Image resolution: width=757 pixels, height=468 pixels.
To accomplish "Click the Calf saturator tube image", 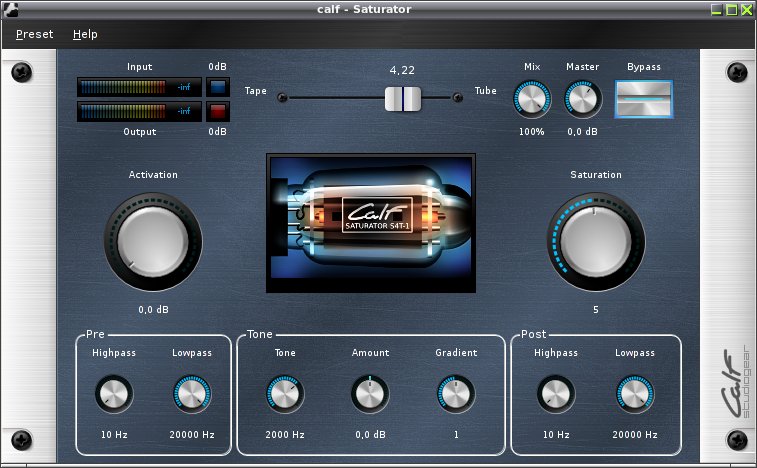I will (x=371, y=223).
